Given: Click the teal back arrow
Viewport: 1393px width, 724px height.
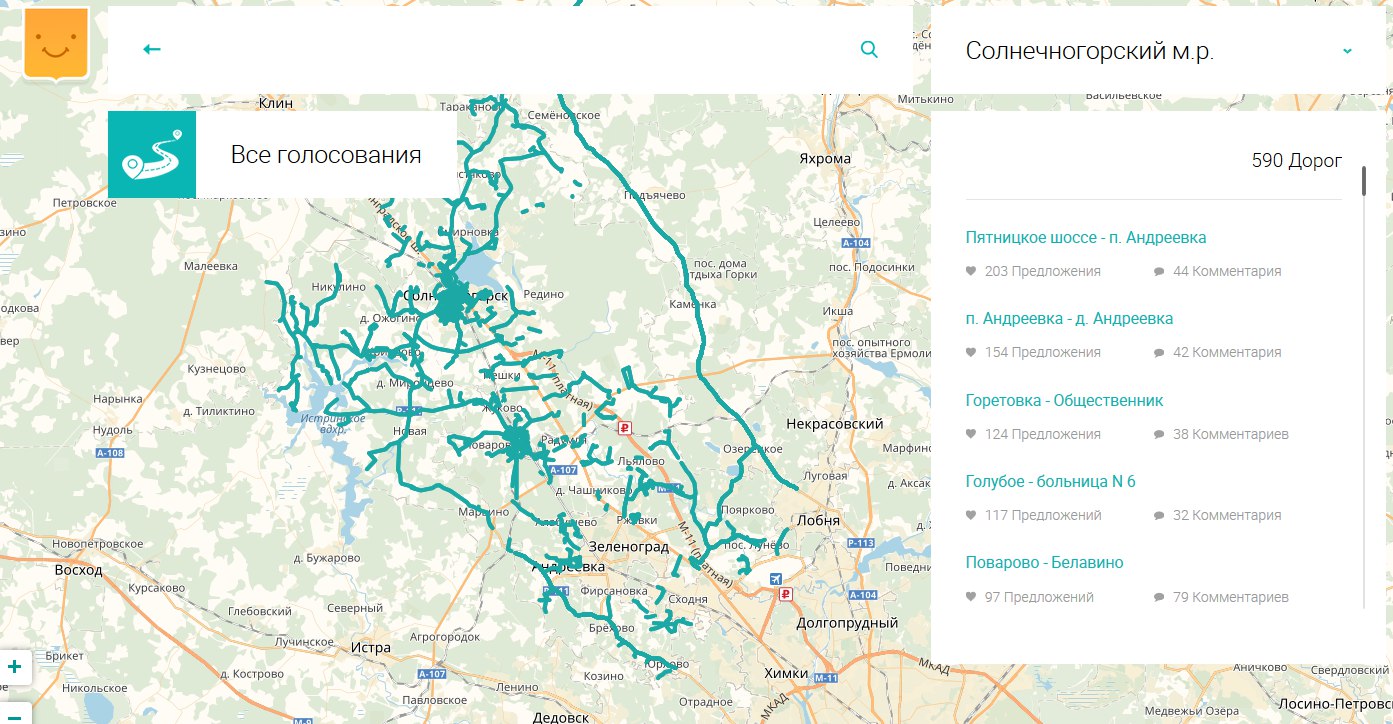Looking at the screenshot, I should pyautogui.click(x=150, y=48).
